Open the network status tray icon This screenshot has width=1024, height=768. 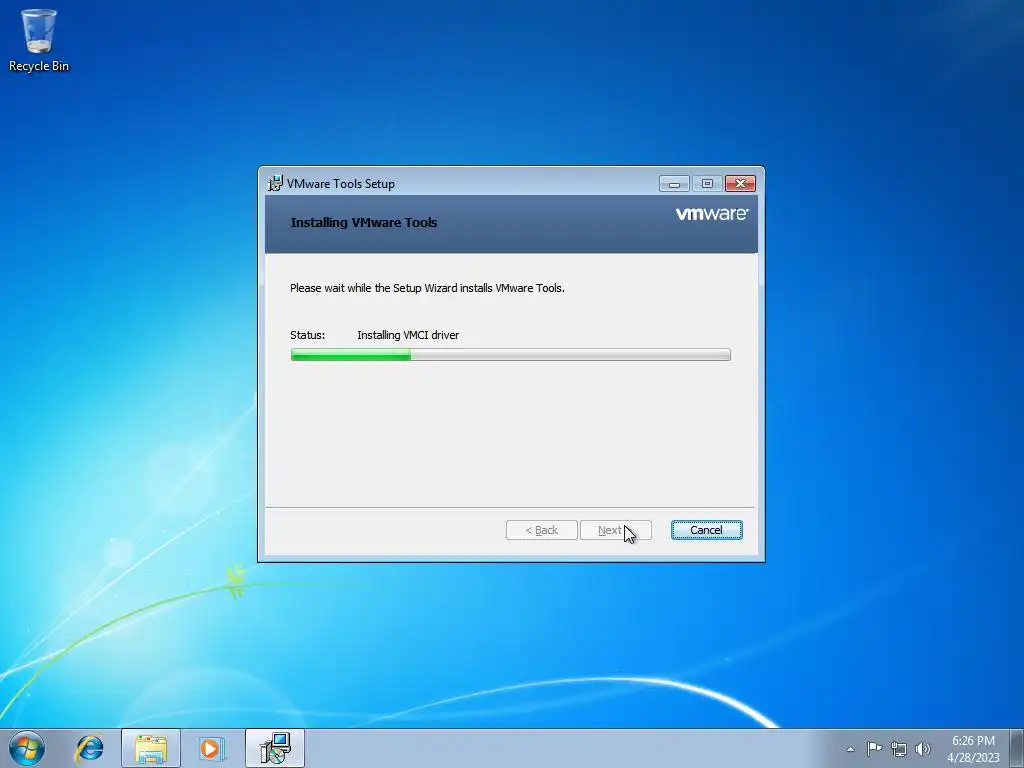point(899,749)
